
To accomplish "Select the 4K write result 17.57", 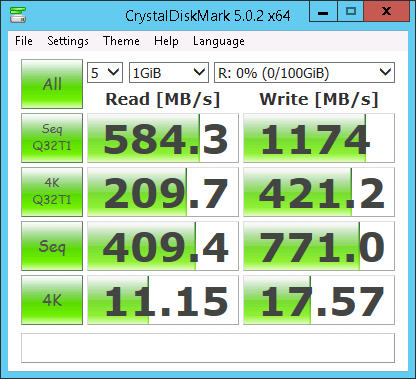I will click(x=319, y=300).
